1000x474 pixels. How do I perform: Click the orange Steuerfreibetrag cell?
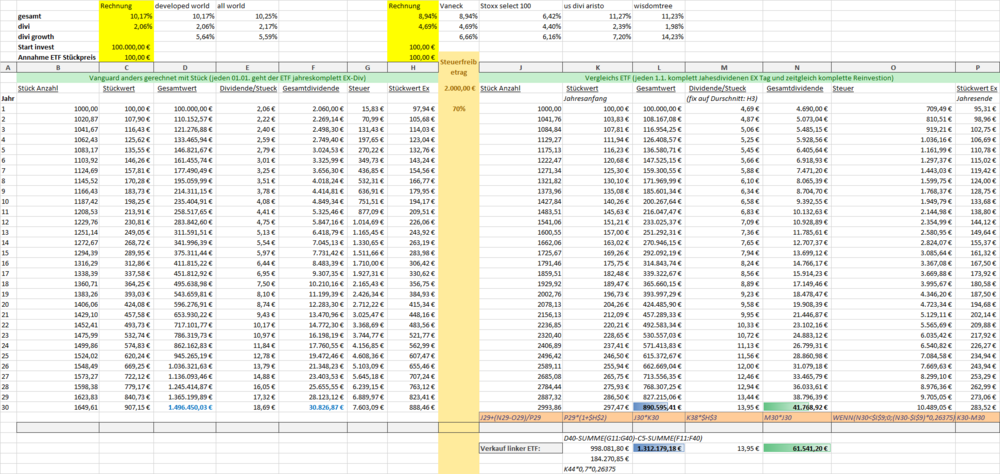(x=458, y=67)
